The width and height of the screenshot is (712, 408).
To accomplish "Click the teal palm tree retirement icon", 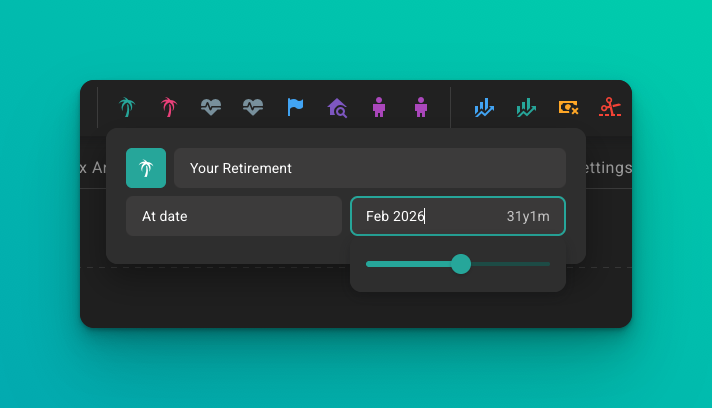I will click(x=127, y=107).
